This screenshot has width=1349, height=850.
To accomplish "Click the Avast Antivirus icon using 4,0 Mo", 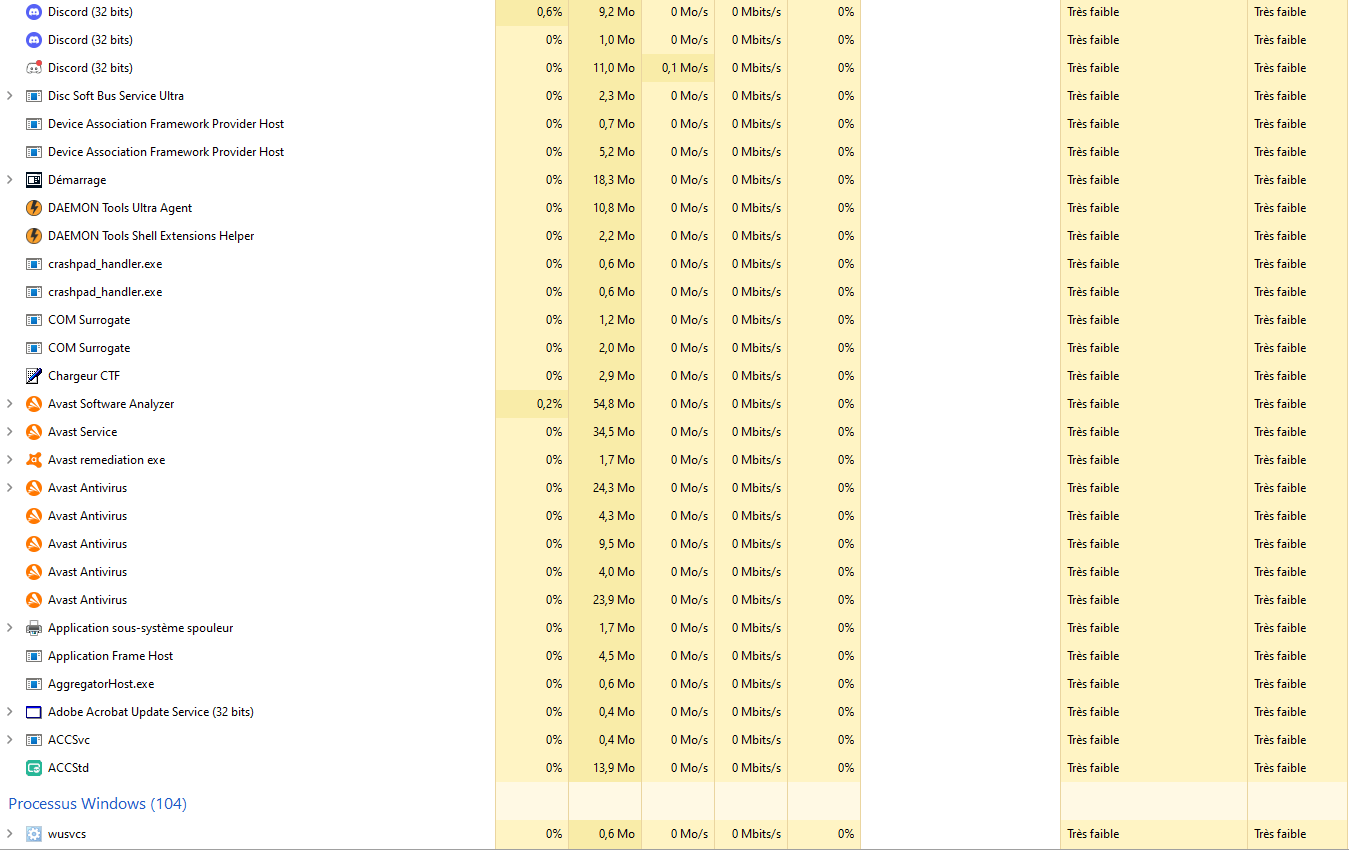I will 34,572.
